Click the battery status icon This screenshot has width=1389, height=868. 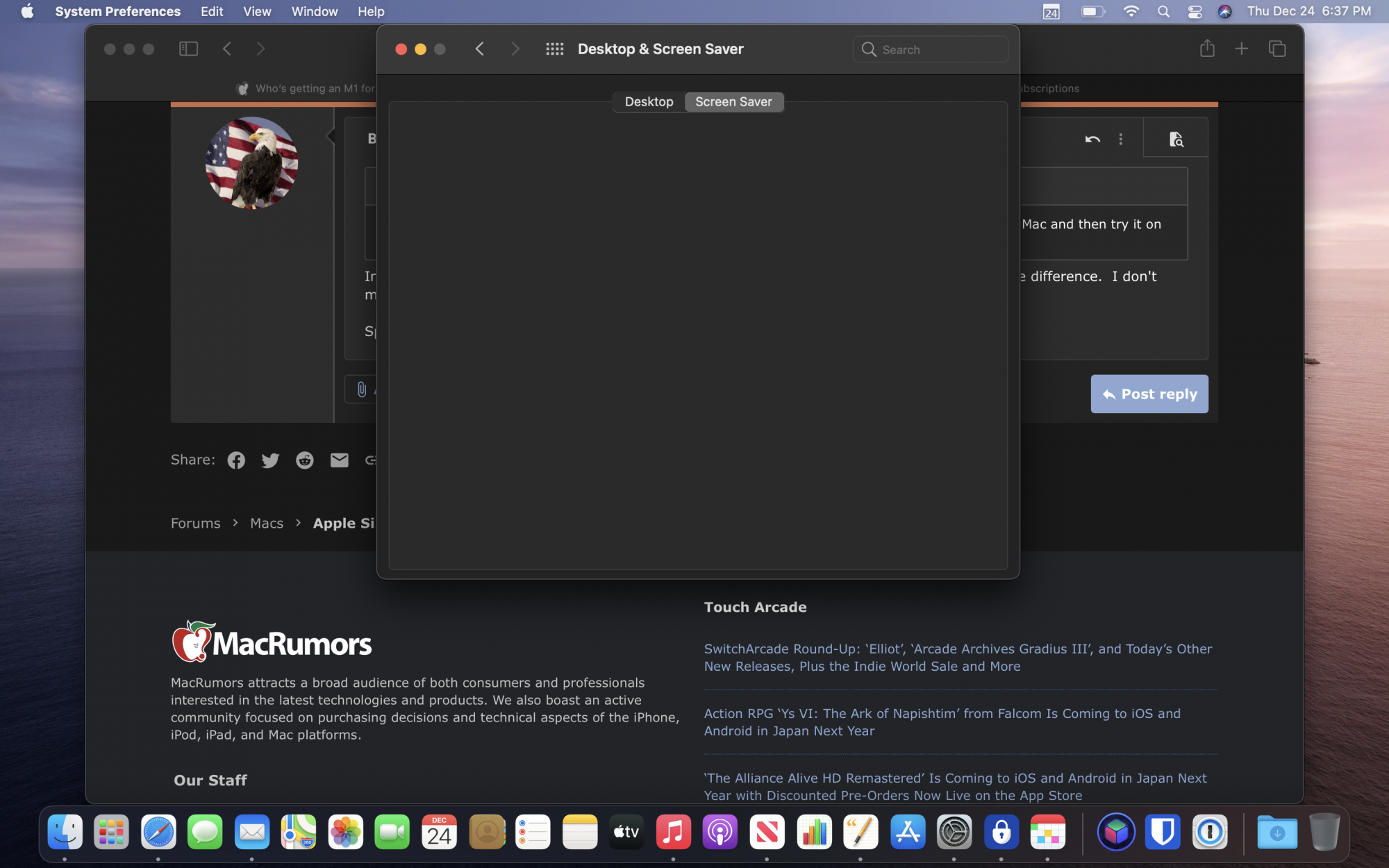coord(1093,11)
